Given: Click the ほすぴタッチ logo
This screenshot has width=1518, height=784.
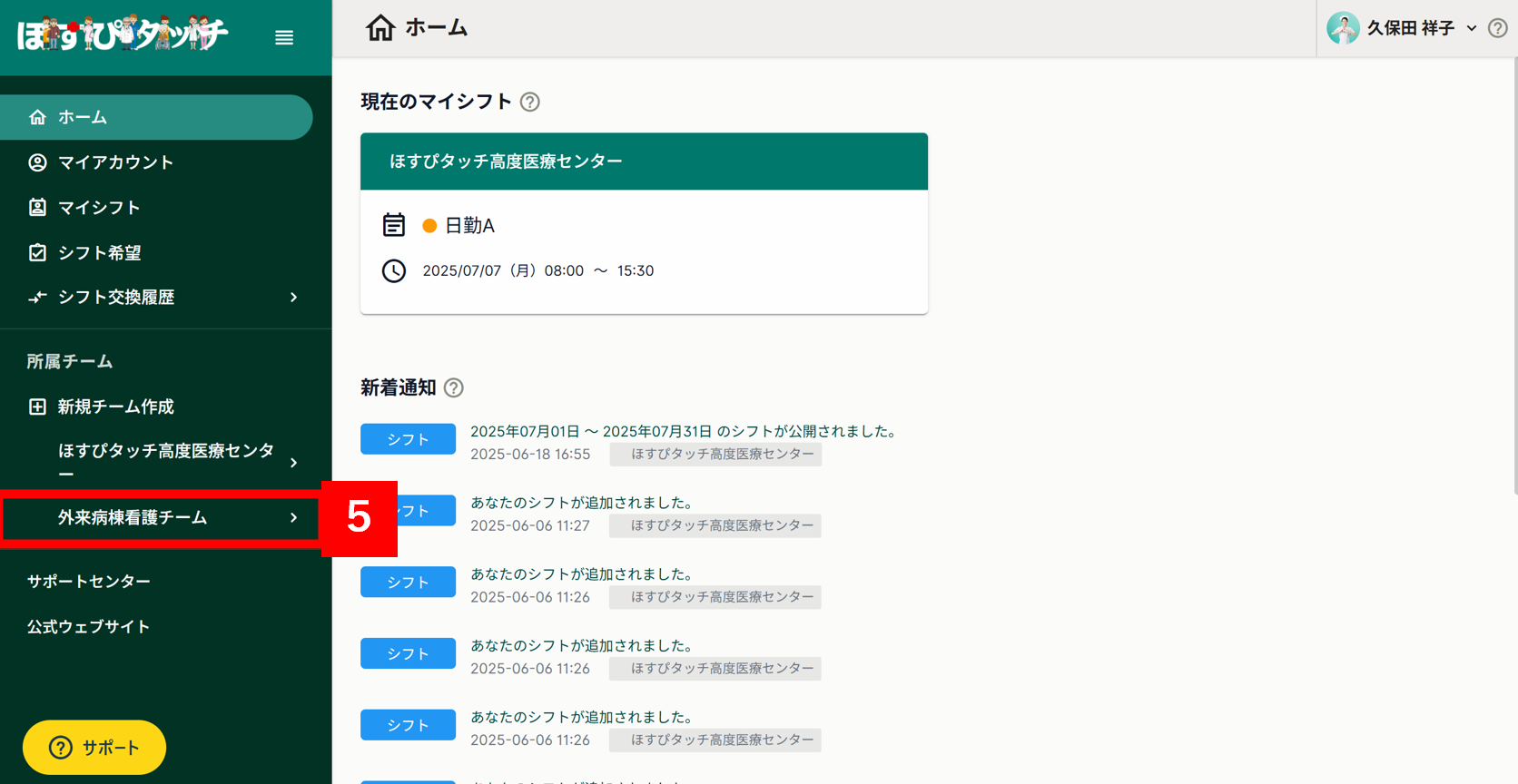Looking at the screenshot, I should (x=122, y=34).
